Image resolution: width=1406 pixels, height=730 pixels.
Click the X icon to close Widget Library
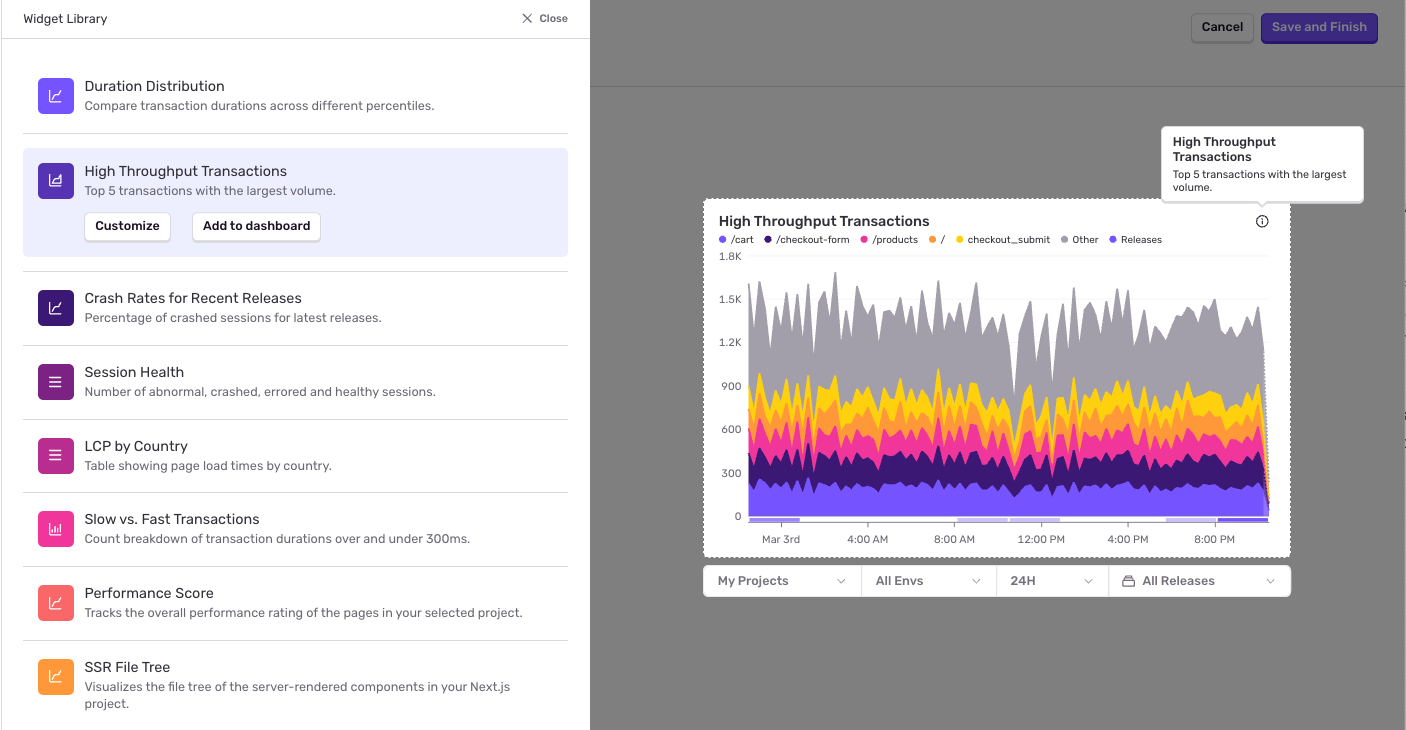(x=527, y=18)
